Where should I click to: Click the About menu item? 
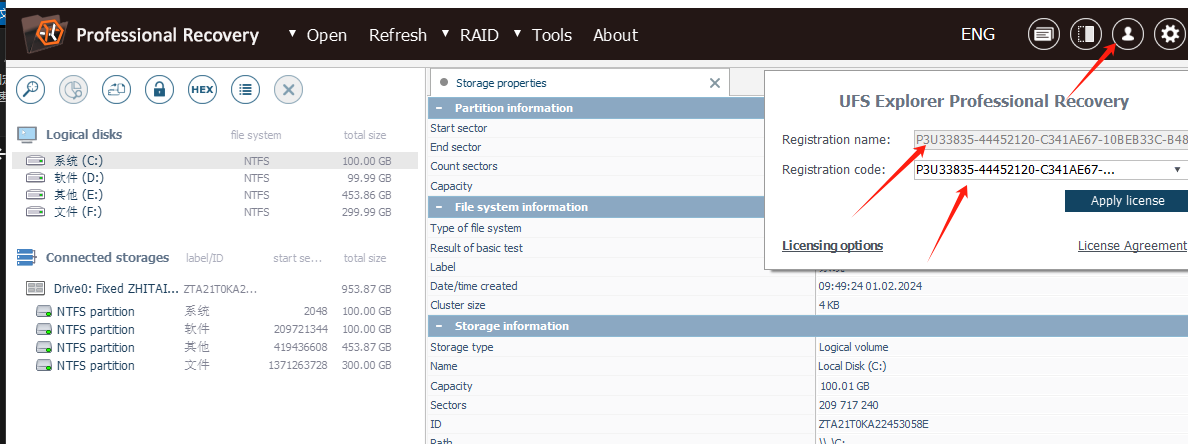pyautogui.click(x=615, y=35)
